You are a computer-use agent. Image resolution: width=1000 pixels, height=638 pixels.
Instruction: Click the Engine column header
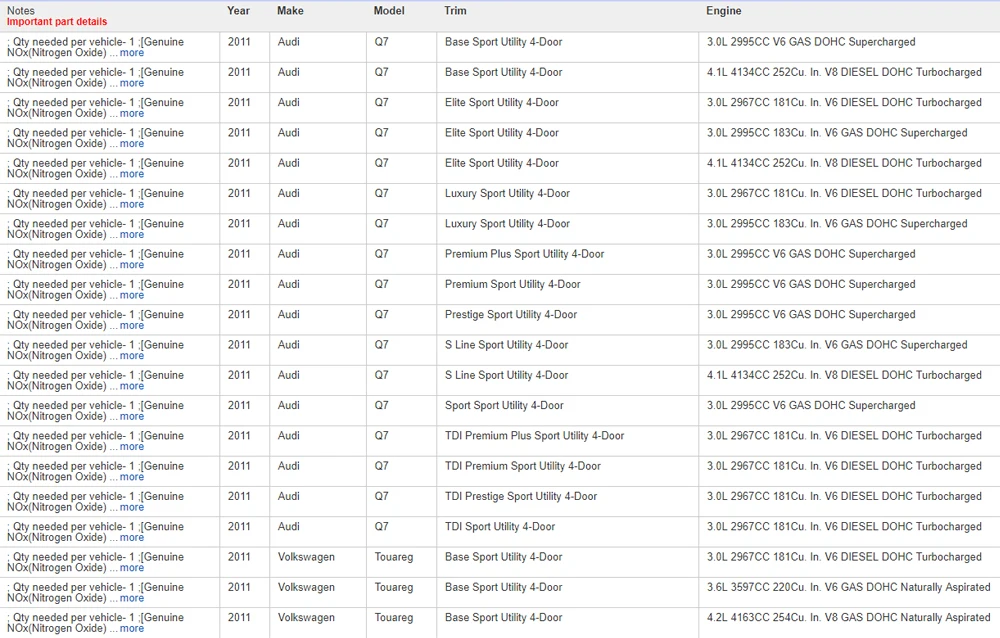[723, 11]
